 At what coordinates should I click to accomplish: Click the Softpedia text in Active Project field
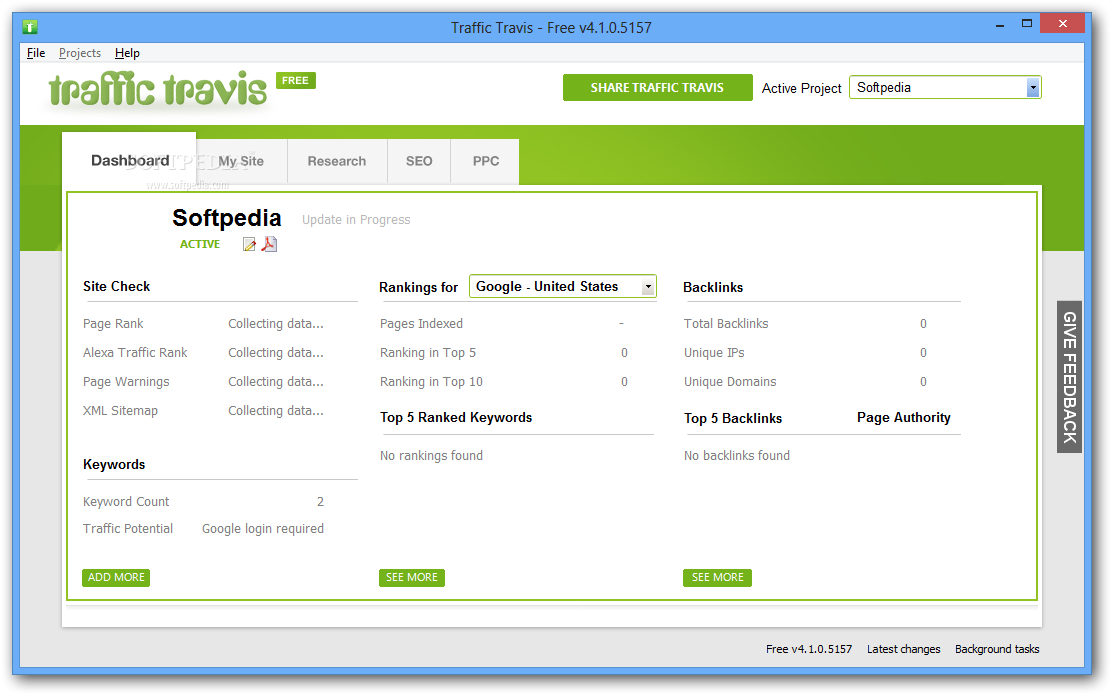point(884,87)
